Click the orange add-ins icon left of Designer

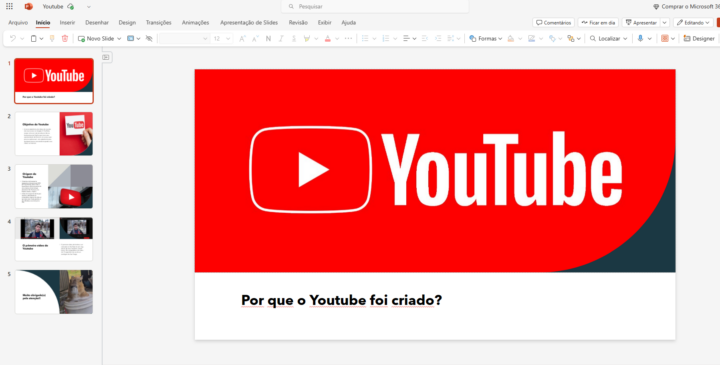coord(664,39)
